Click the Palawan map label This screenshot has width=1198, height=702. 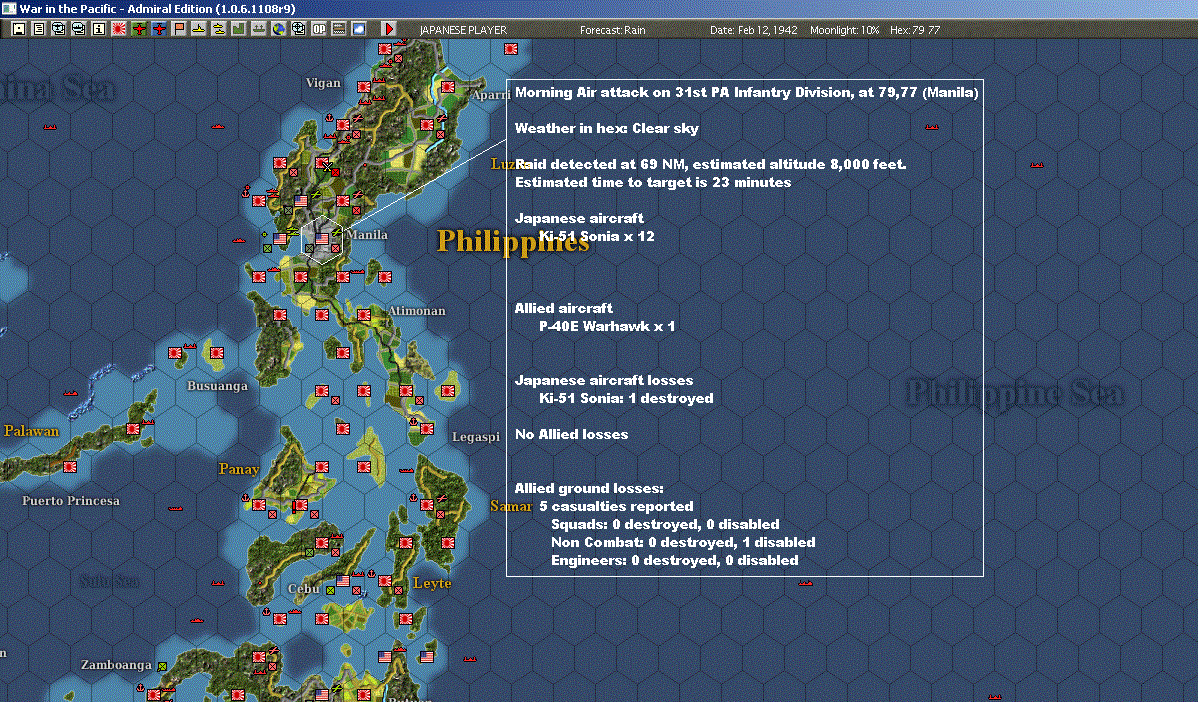pyautogui.click(x=31, y=431)
